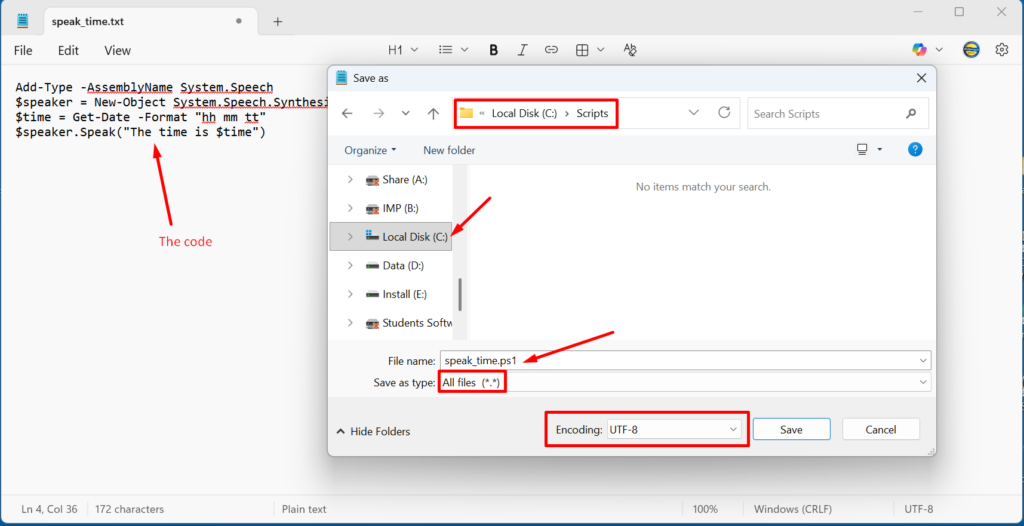Open the View menu
This screenshot has height=526, width=1024.
click(118, 50)
